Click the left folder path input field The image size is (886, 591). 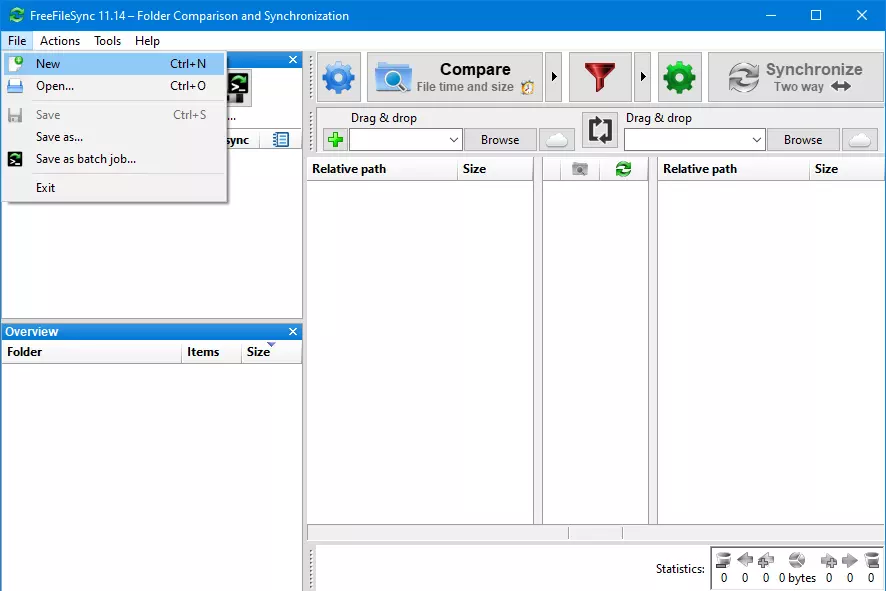coord(398,140)
